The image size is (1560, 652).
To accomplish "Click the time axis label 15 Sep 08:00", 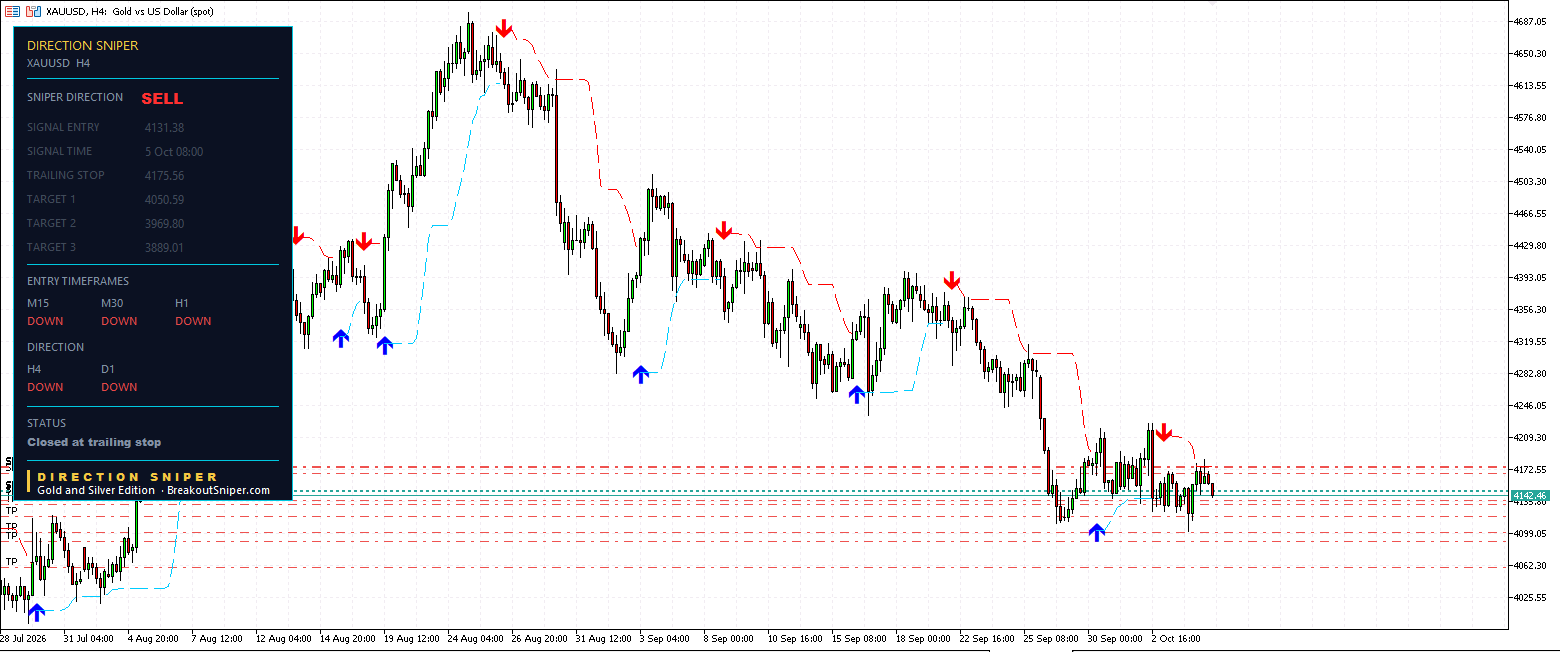I will [x=859, y=638].
